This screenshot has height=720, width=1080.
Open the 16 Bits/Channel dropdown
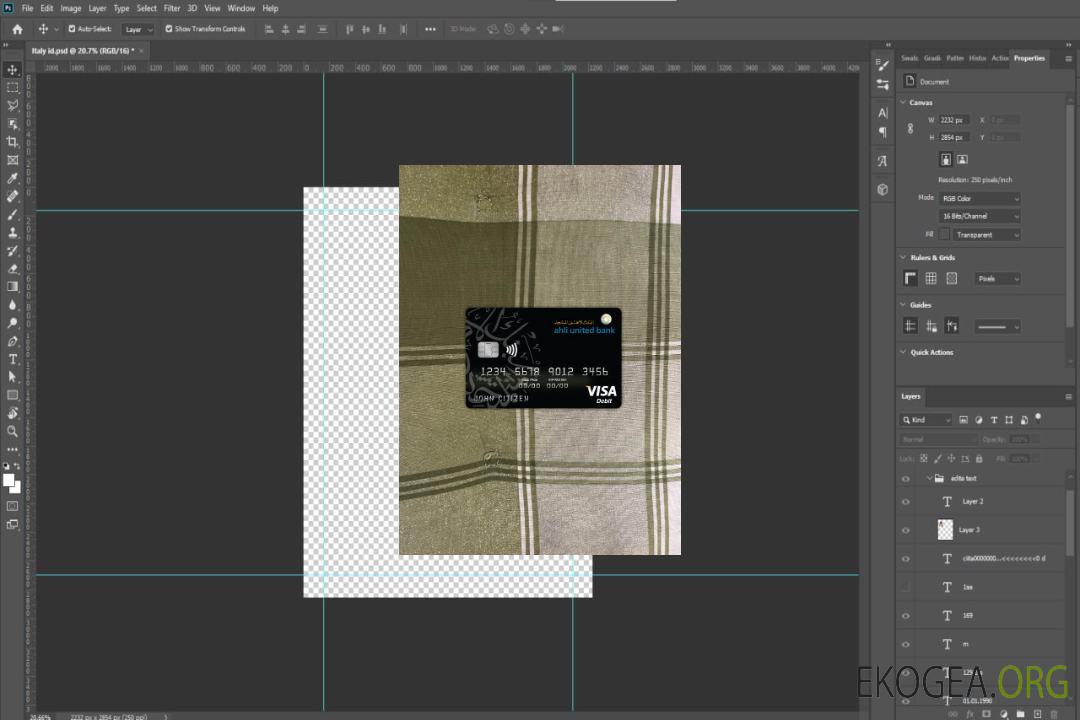[x=979, y=216]
